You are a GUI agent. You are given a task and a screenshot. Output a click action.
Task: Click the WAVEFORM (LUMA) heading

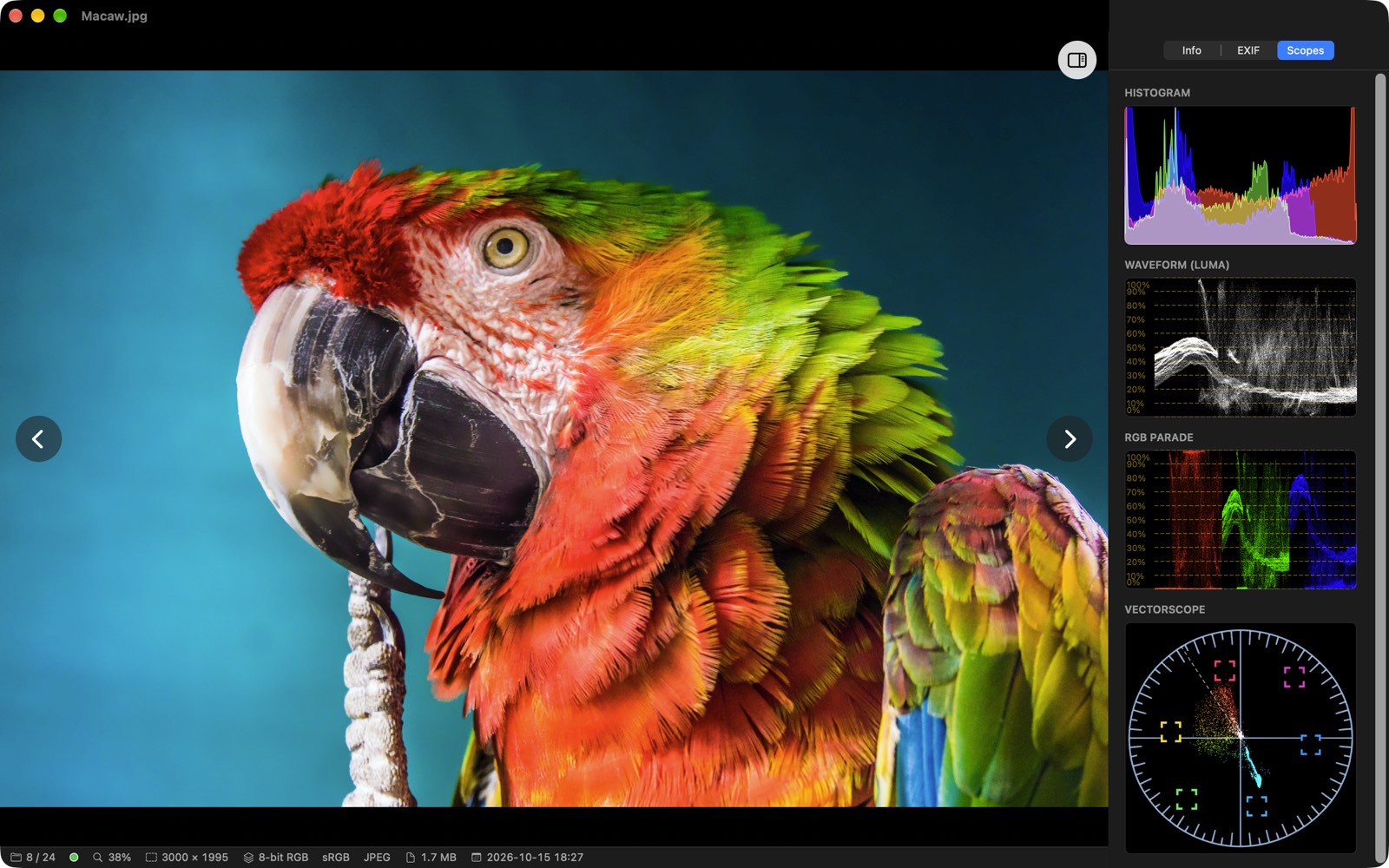tap(1176, 265)
